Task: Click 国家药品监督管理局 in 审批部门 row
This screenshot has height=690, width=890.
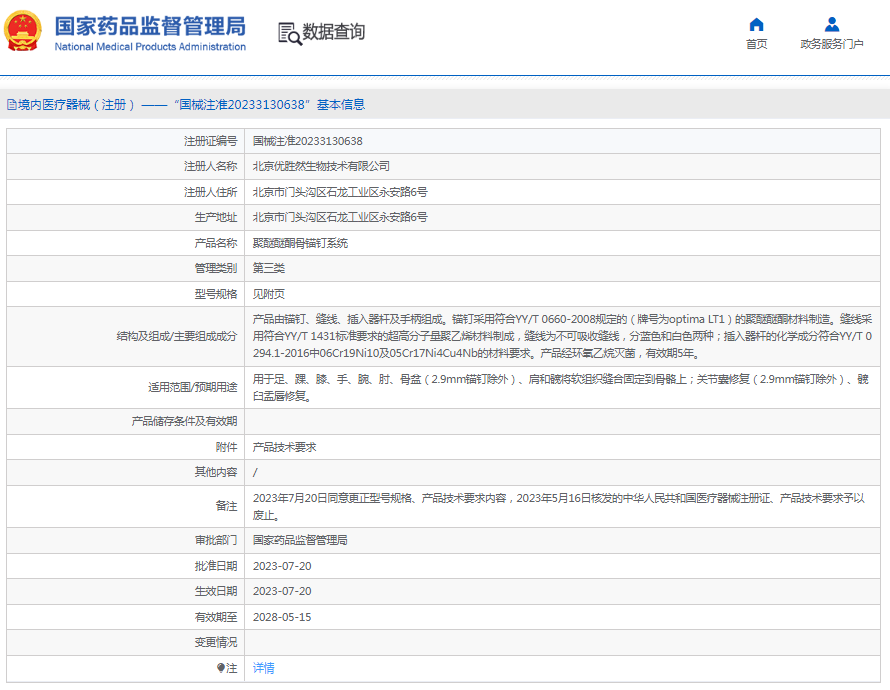Action: click(x=300, y=540)
